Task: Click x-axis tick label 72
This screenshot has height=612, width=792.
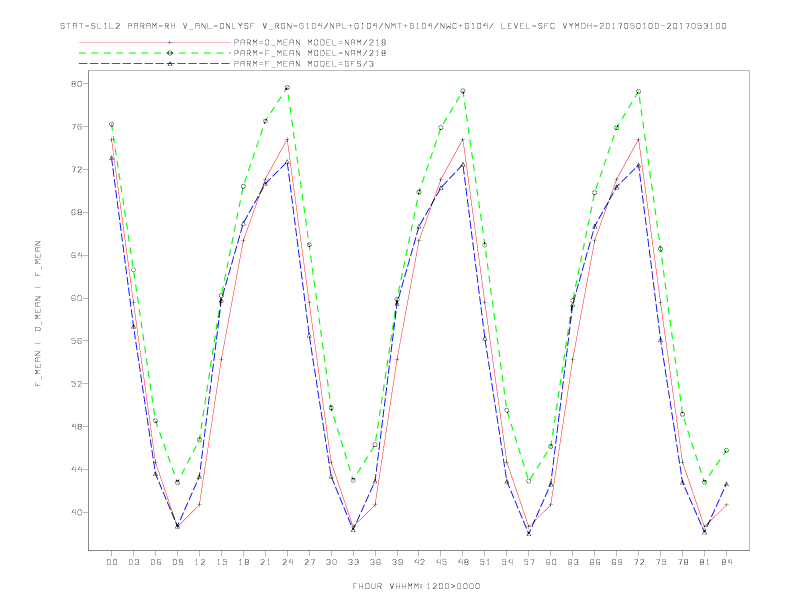Action: pos(639,562)
